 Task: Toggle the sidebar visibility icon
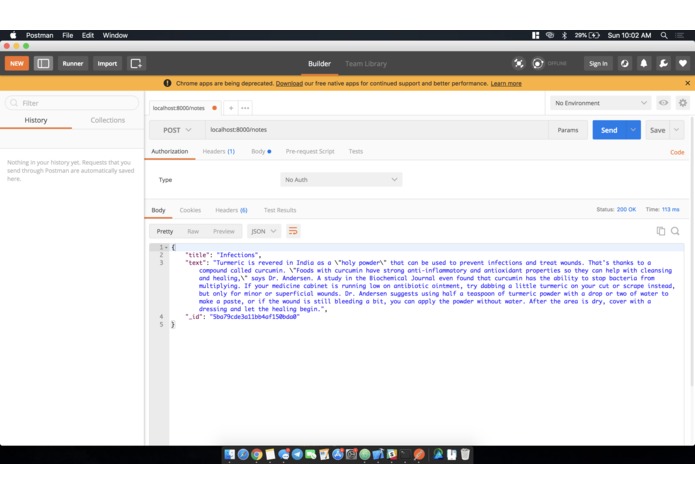tap(43, 63)
